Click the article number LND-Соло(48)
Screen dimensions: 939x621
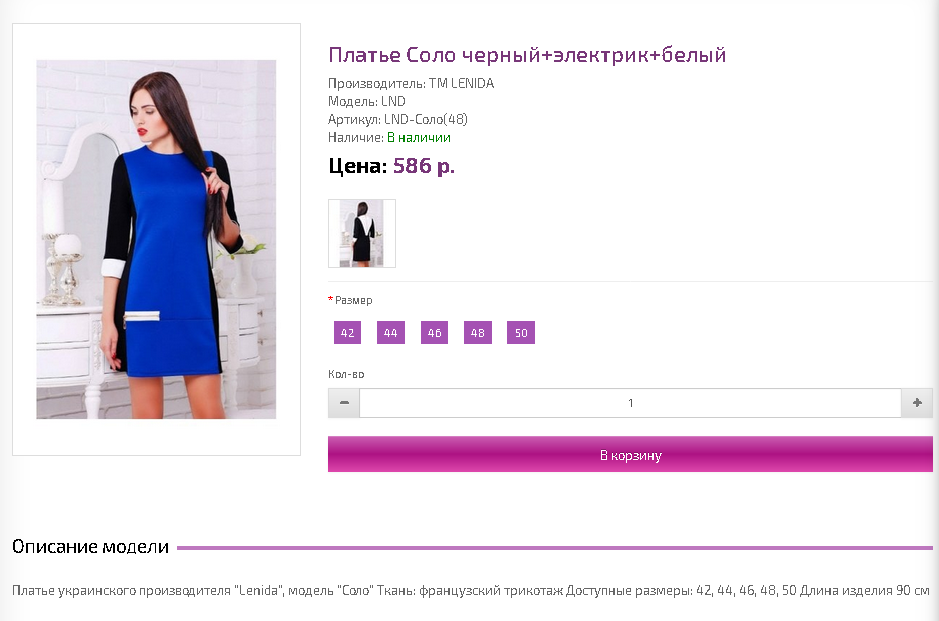tap(426, 120)
